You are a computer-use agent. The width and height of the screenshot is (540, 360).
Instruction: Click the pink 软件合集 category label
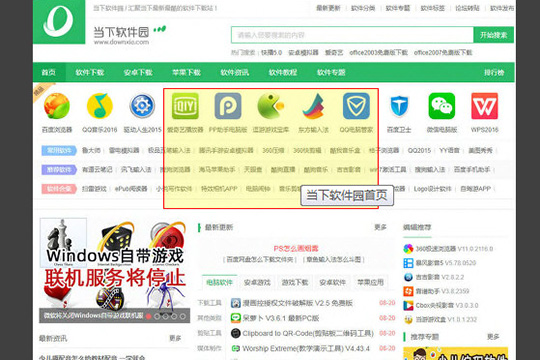pos(59,189)
